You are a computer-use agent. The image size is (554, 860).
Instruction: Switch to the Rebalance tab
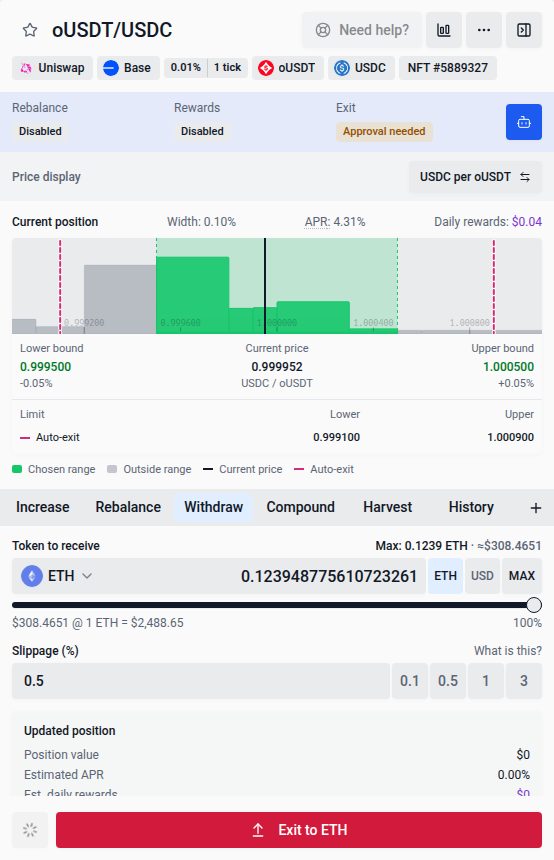128,507
